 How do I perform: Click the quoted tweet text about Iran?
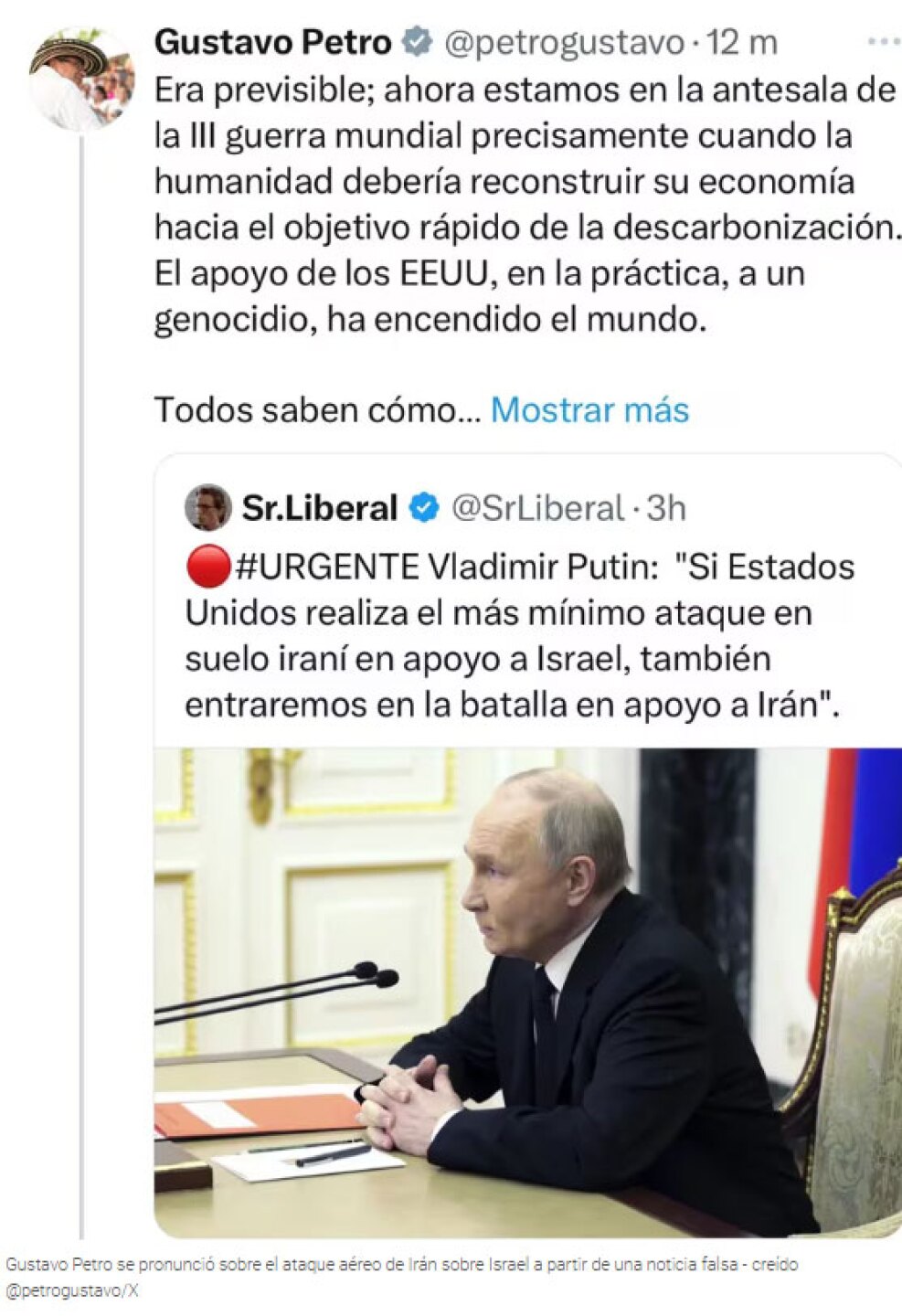tap(519, 636)
